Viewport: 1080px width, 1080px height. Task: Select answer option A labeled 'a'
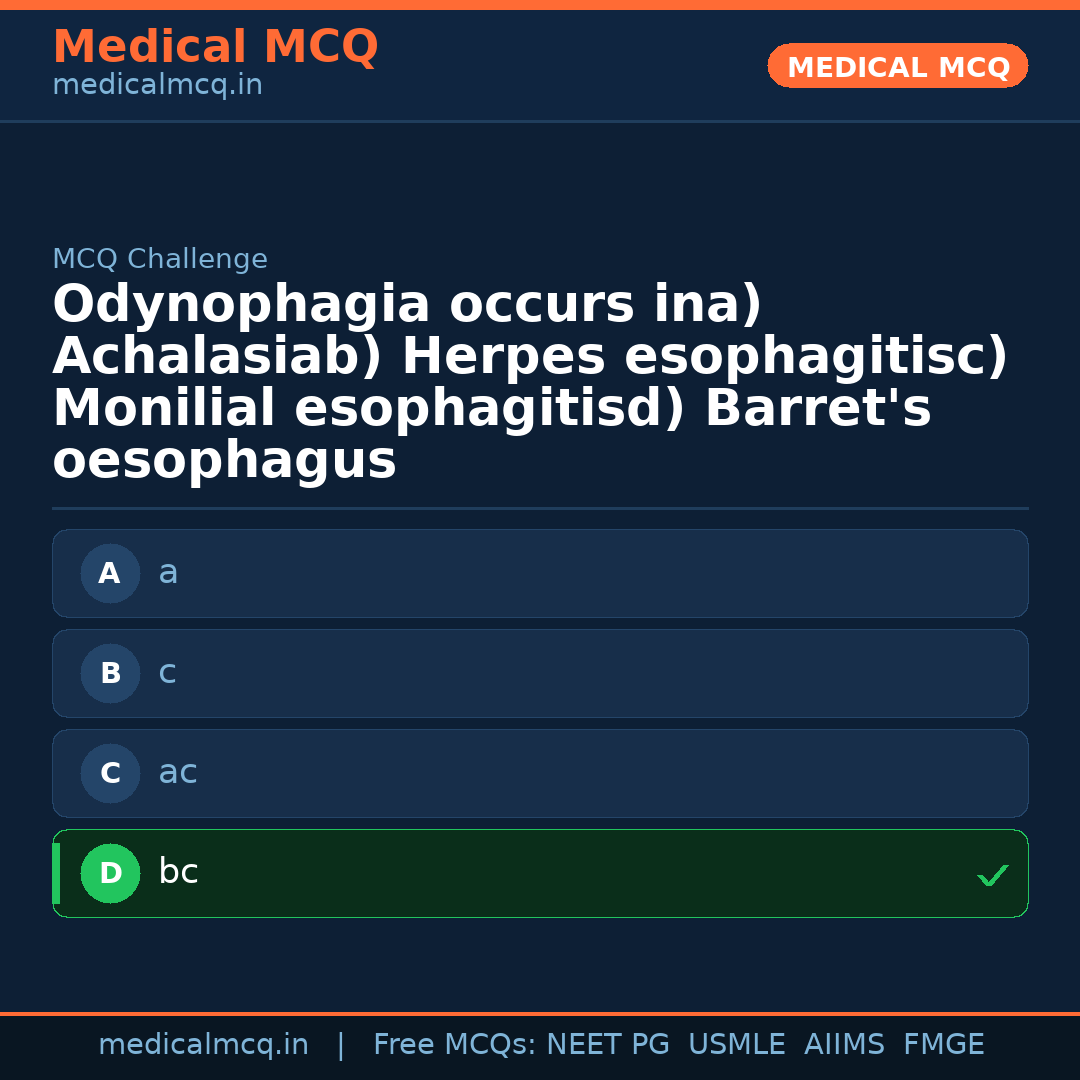[540, 573]
